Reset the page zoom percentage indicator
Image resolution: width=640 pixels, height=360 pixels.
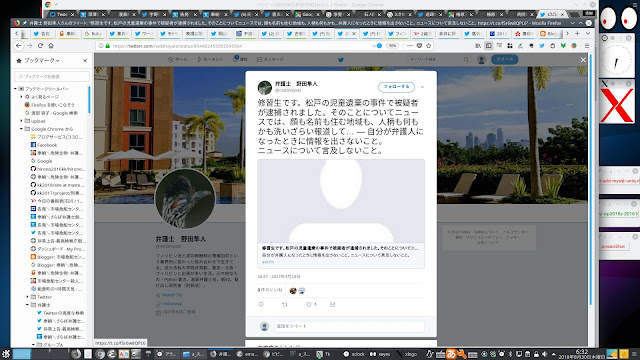[x=393, y=46]
